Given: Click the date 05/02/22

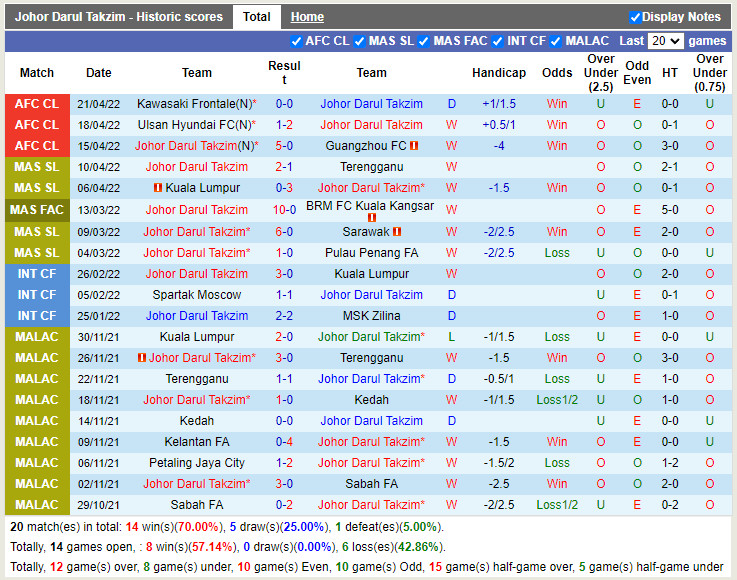Looking at the screenshot, I should [x=99, y=295].
